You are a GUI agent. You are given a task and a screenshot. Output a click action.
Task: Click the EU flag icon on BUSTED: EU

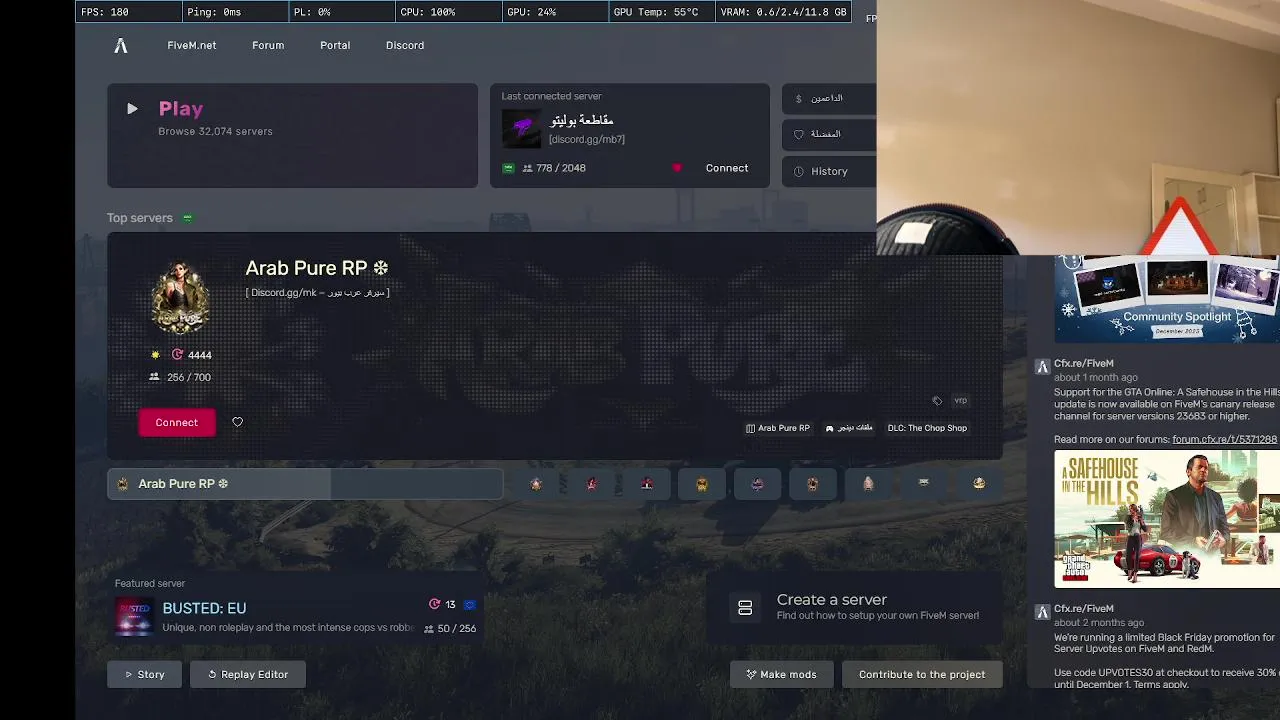469,604
